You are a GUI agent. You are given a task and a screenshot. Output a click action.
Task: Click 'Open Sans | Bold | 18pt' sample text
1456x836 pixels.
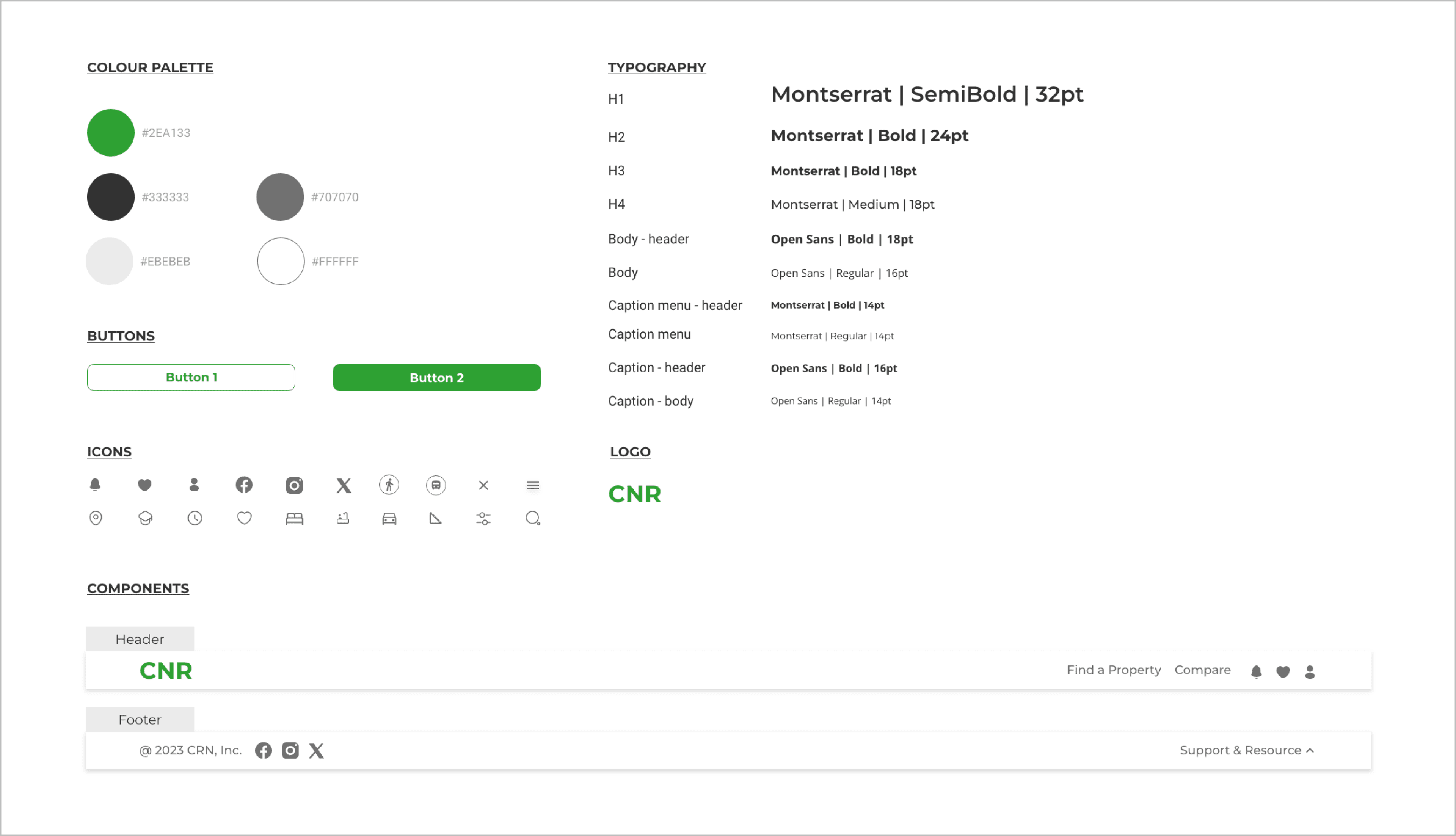[842, 240]
